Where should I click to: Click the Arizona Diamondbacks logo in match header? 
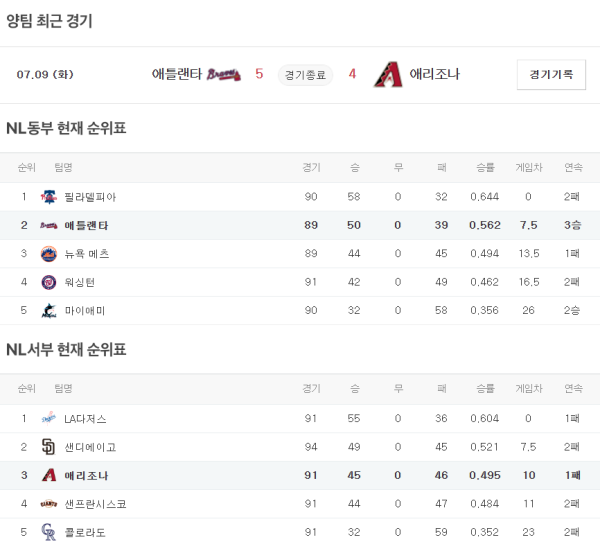pos(387,74)
